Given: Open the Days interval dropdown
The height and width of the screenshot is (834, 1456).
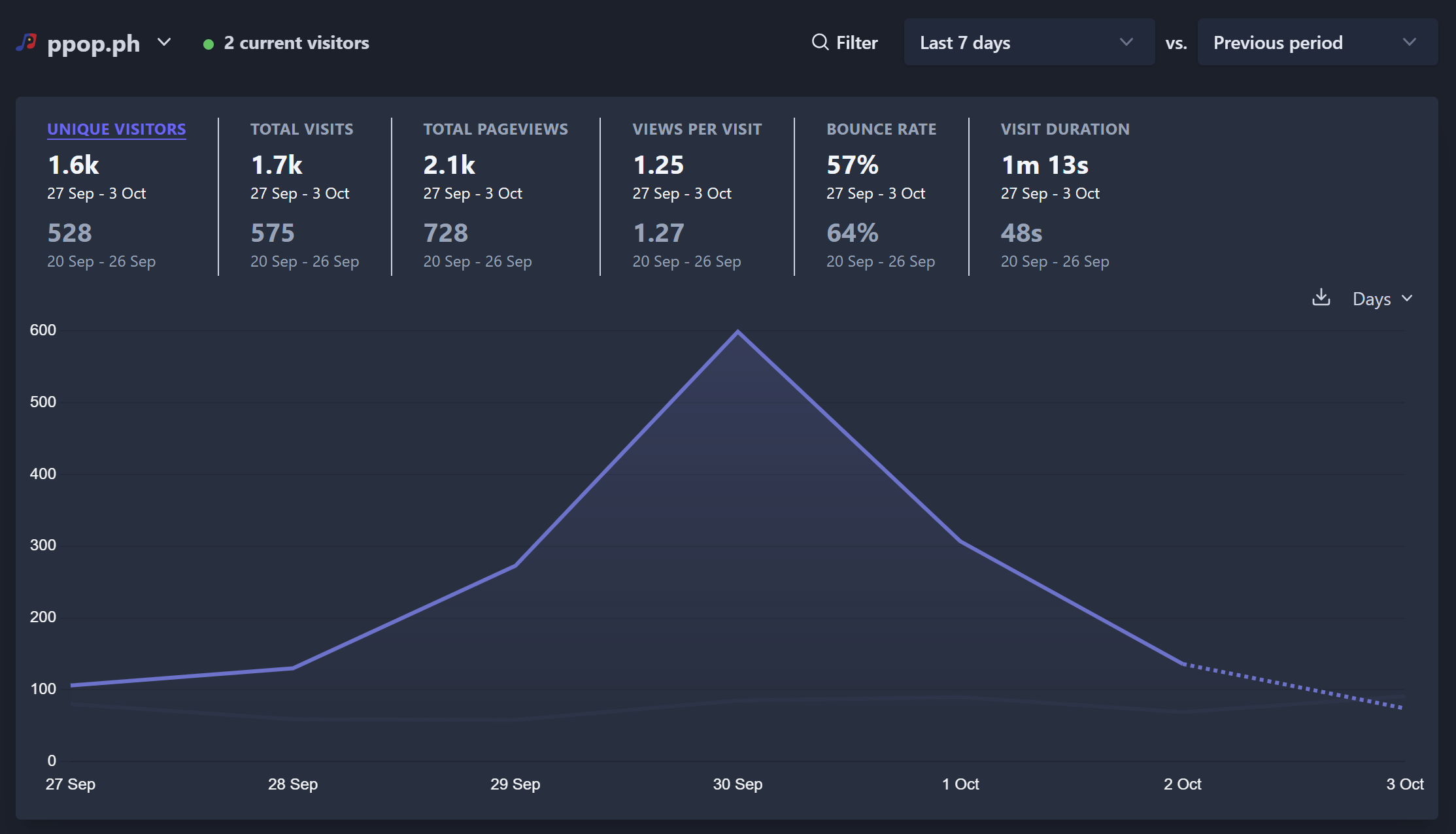Looking at the screenshot, I should [1380, 299].
